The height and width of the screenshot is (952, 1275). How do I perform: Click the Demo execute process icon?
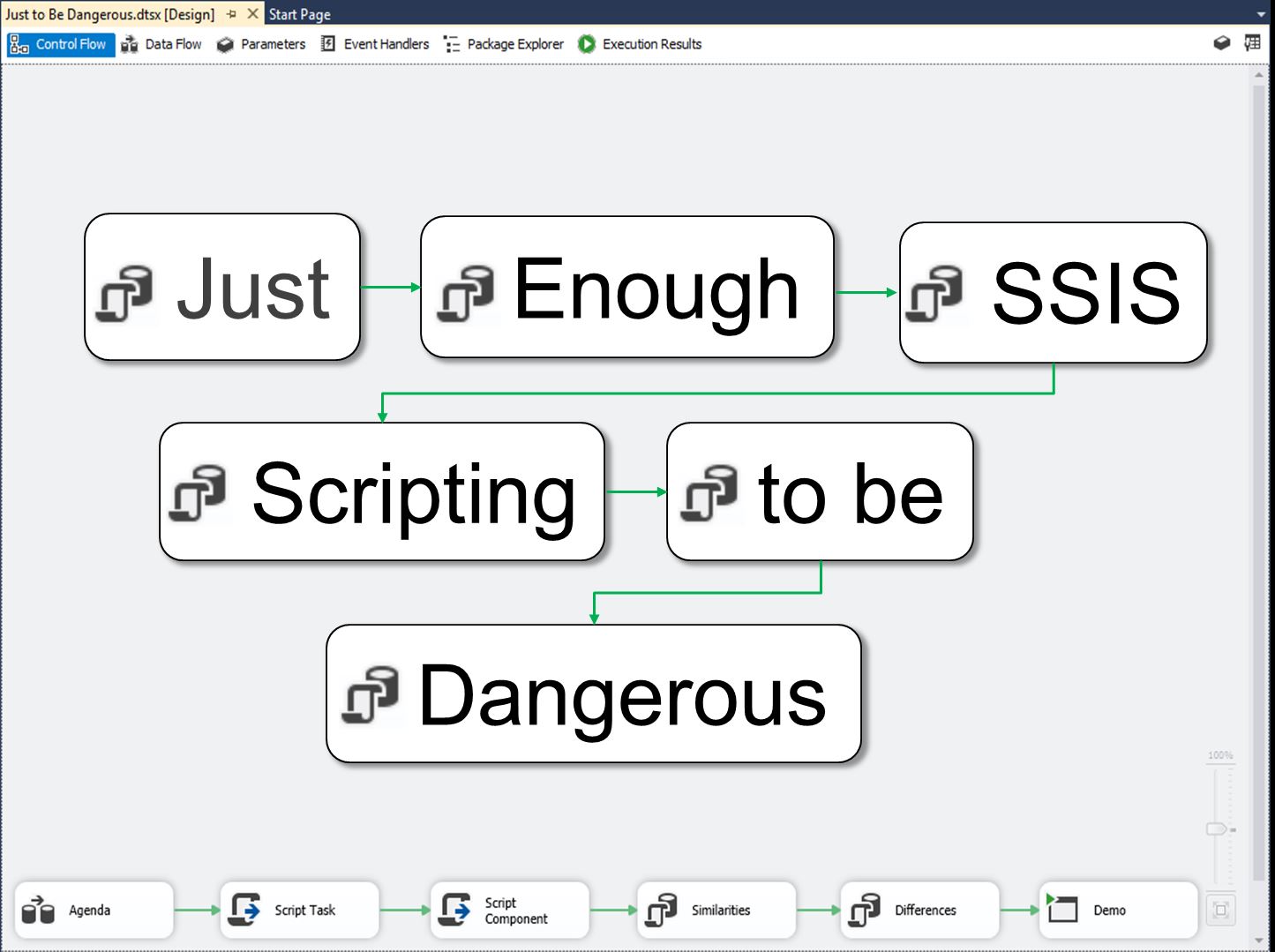click(1062, 908)
